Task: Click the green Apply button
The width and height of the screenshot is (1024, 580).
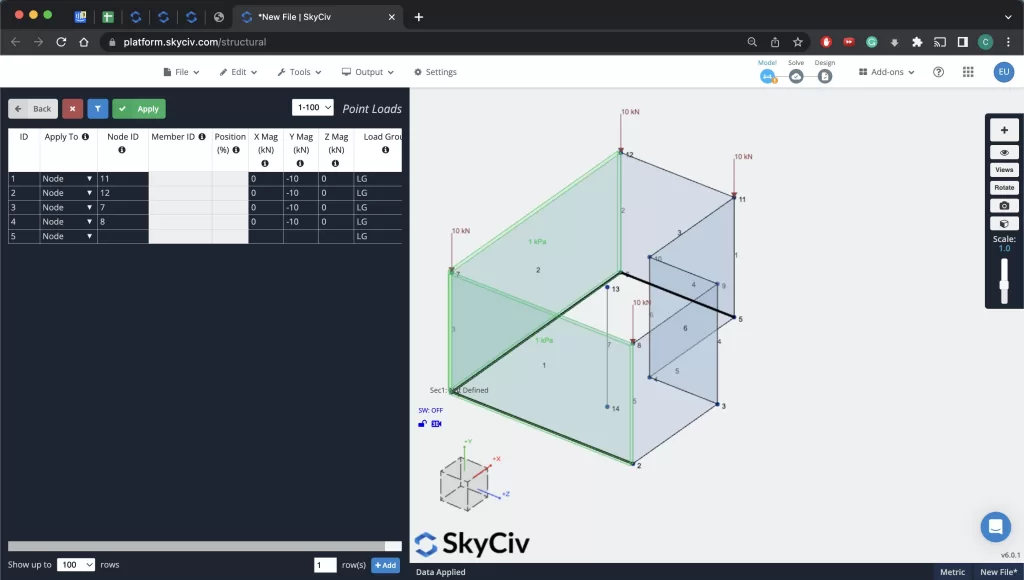Action: click(x=139, y=108)
